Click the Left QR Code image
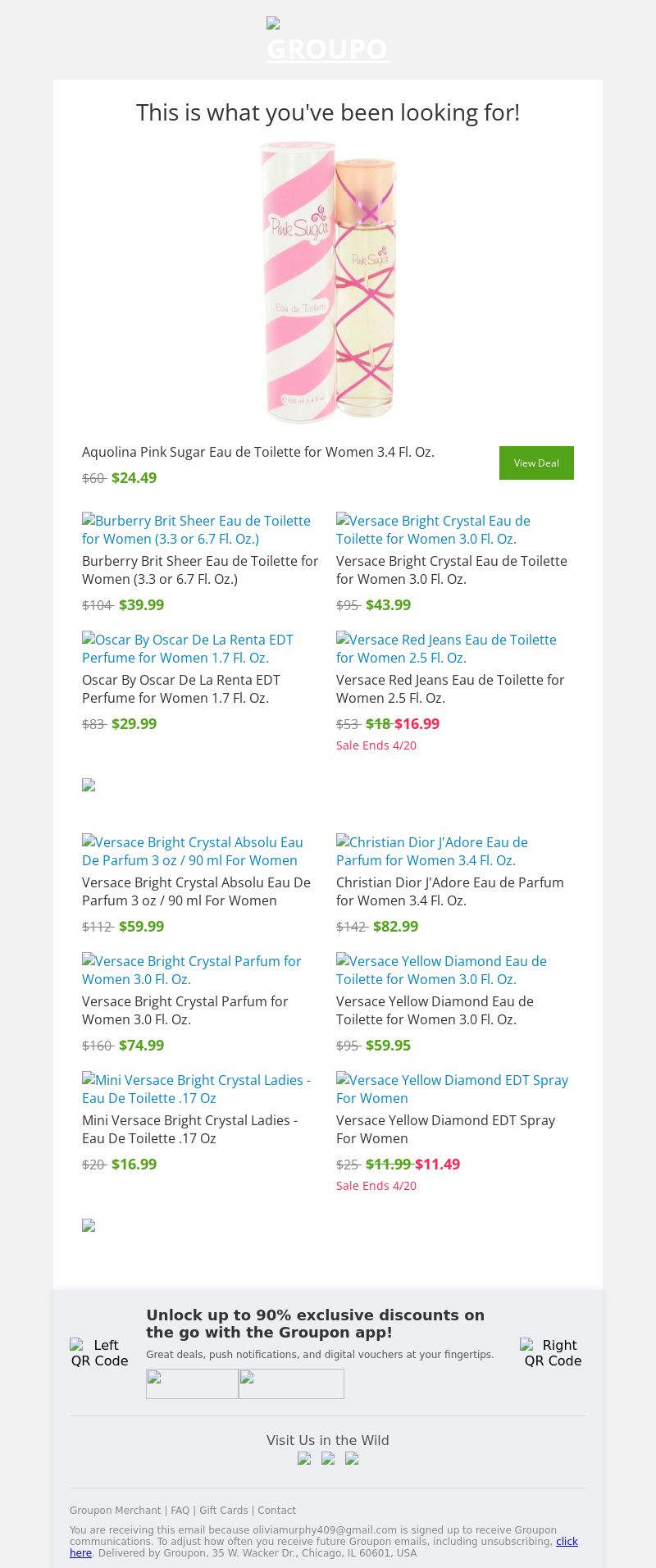656x1568 pixels. pos(100,1352)
